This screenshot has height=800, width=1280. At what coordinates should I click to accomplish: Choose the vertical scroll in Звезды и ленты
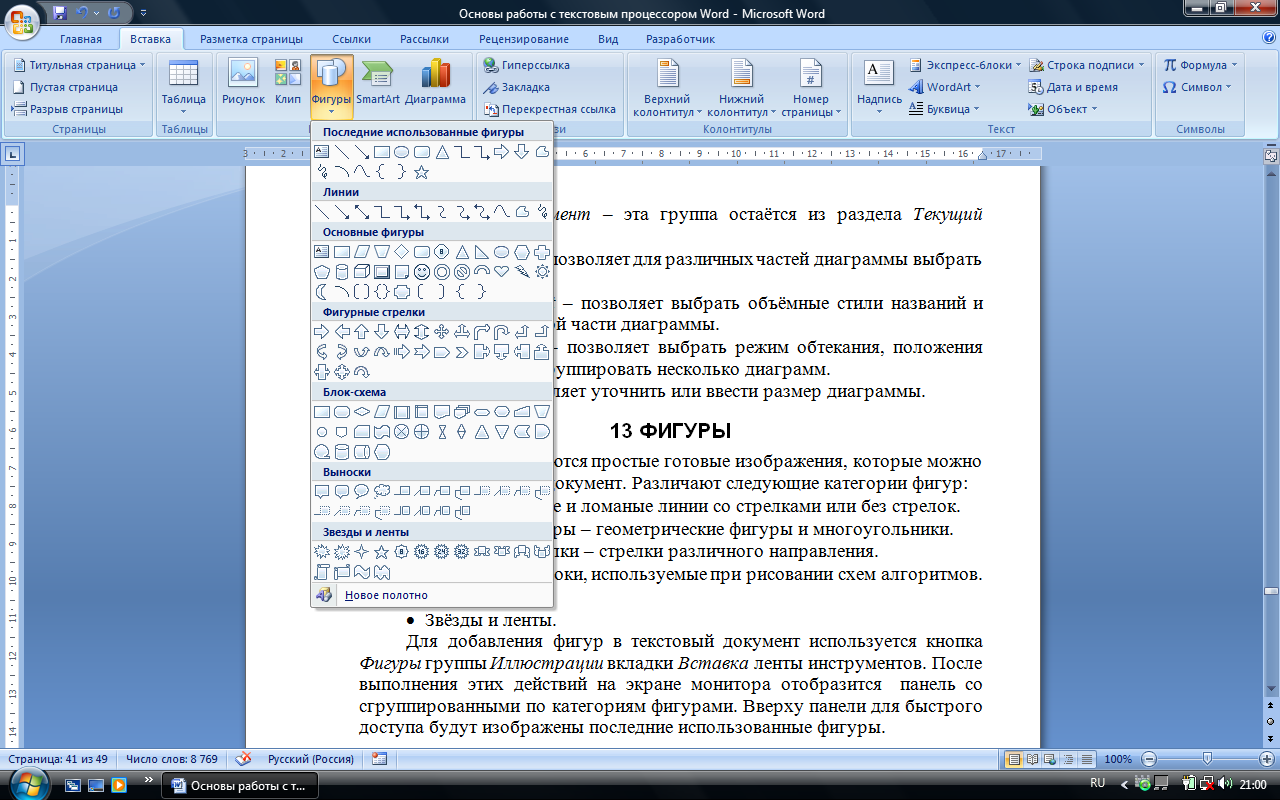321,571
